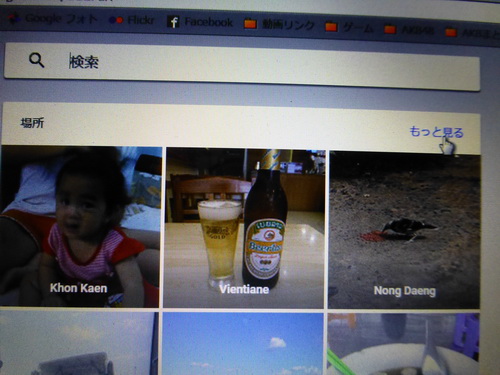Image resolution: width=500 pixels, height=375 pixels.
Task: Click the Facebook f logo icon
Action: 173,22
